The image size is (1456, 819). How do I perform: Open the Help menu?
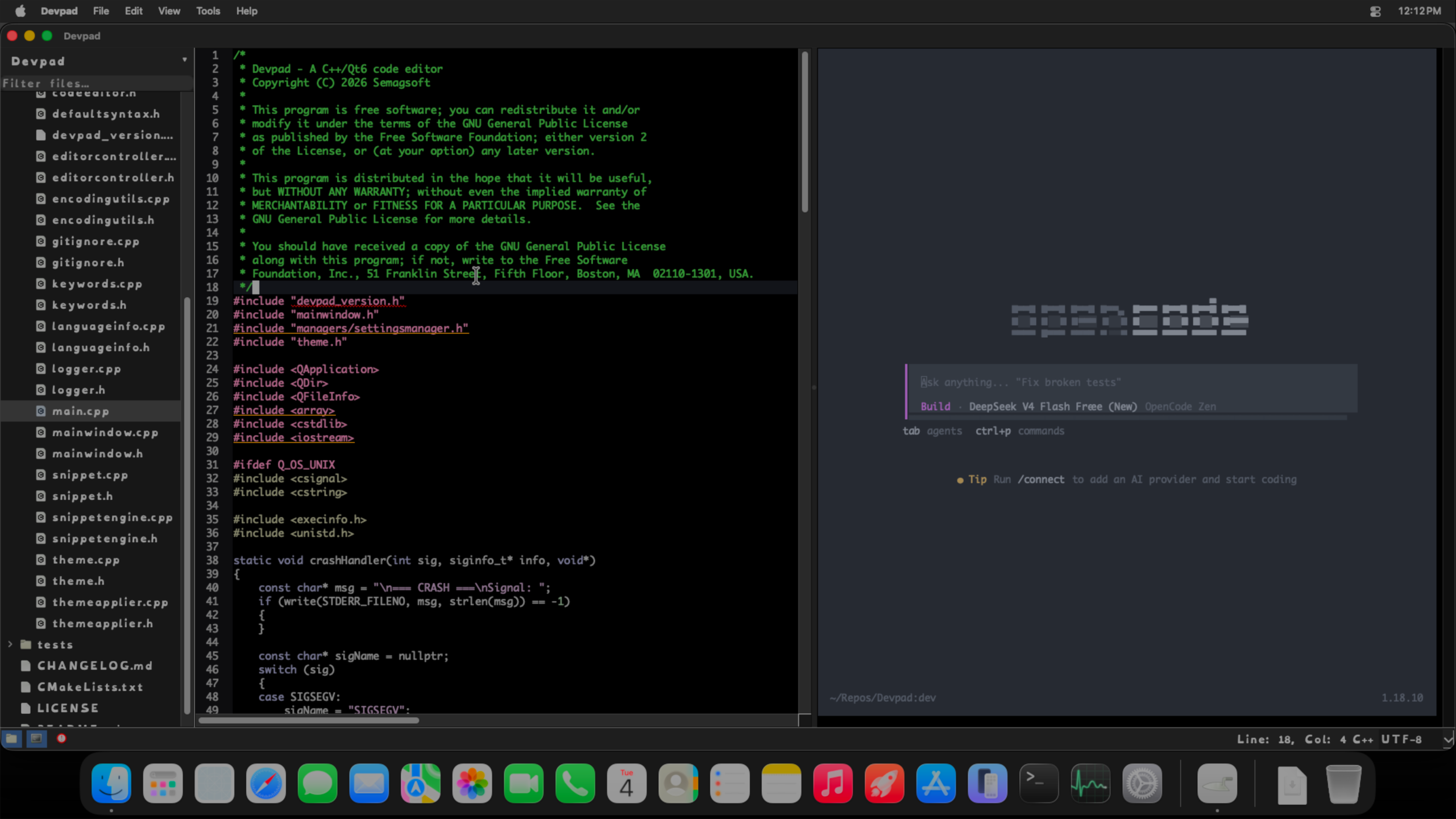[247, 11]
